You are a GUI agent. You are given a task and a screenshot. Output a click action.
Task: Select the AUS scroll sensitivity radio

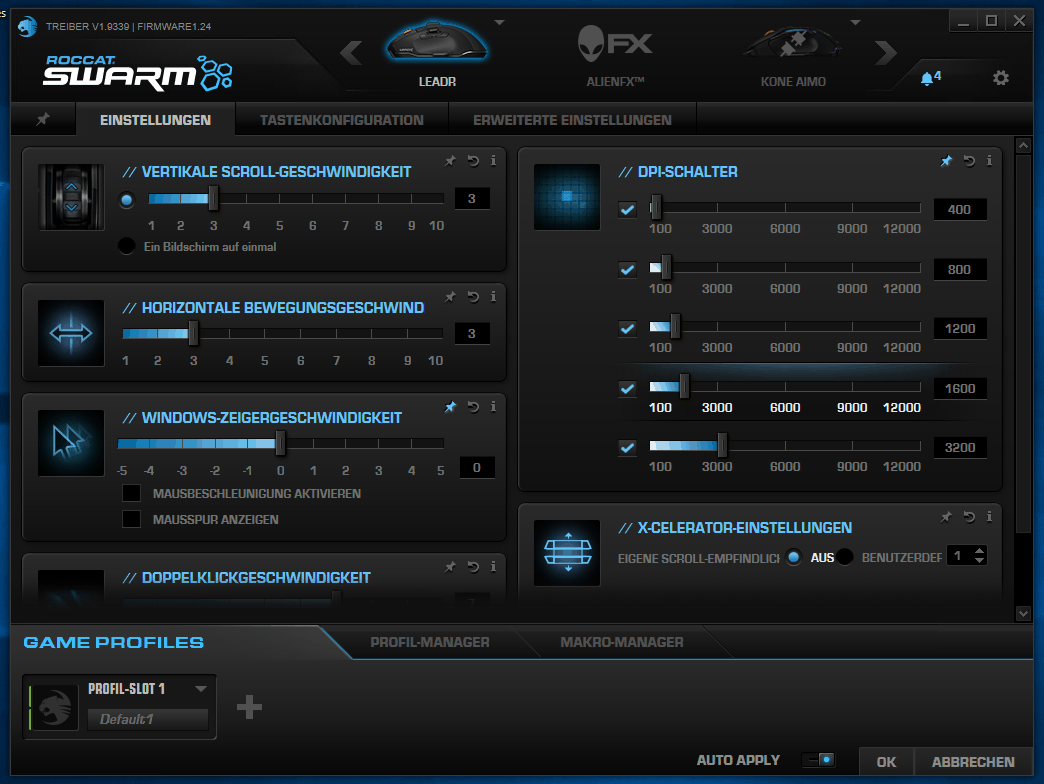pos(794,556)
